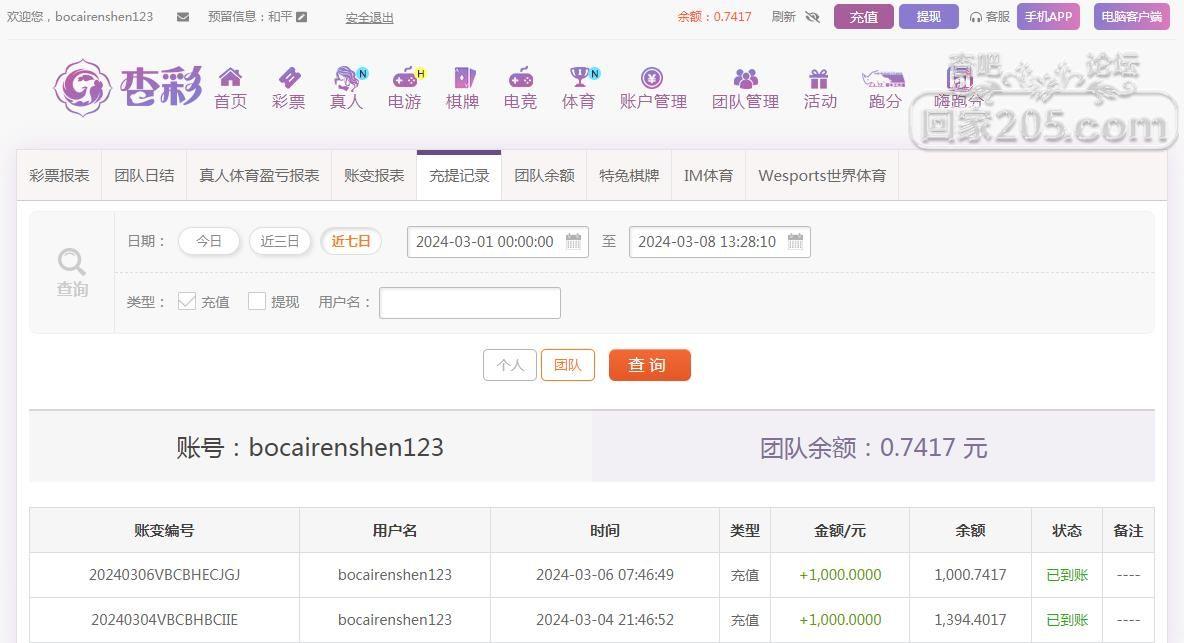Switch to the 账变报表 tab
1184x643 pixels.
374,175
